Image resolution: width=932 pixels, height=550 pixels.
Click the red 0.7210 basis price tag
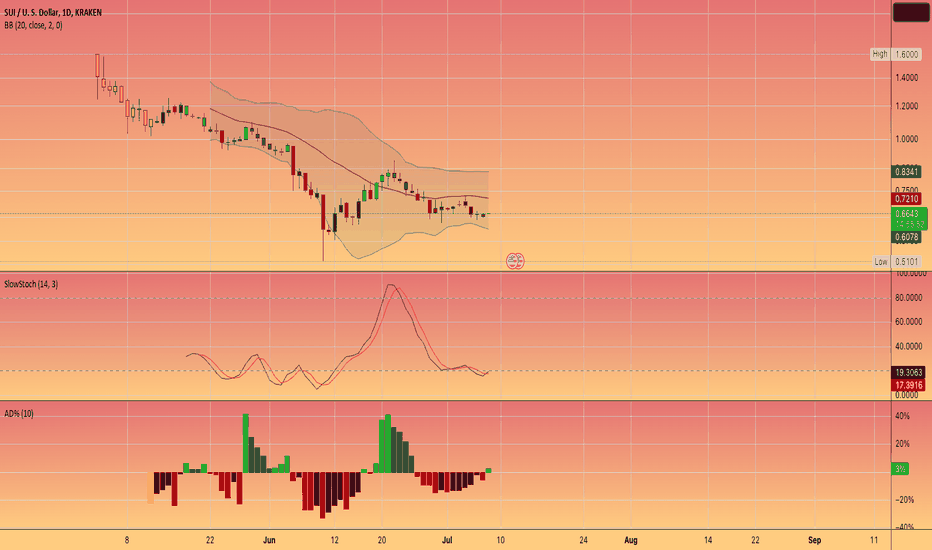coord(906,199)
